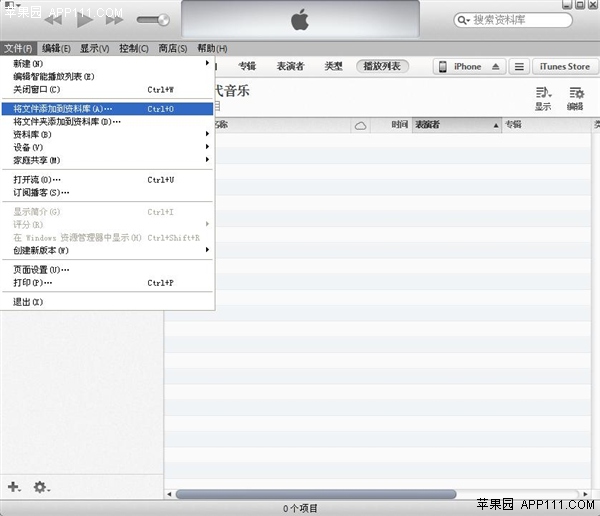Open the 控制 menu in menu bar

coord(133,48)
